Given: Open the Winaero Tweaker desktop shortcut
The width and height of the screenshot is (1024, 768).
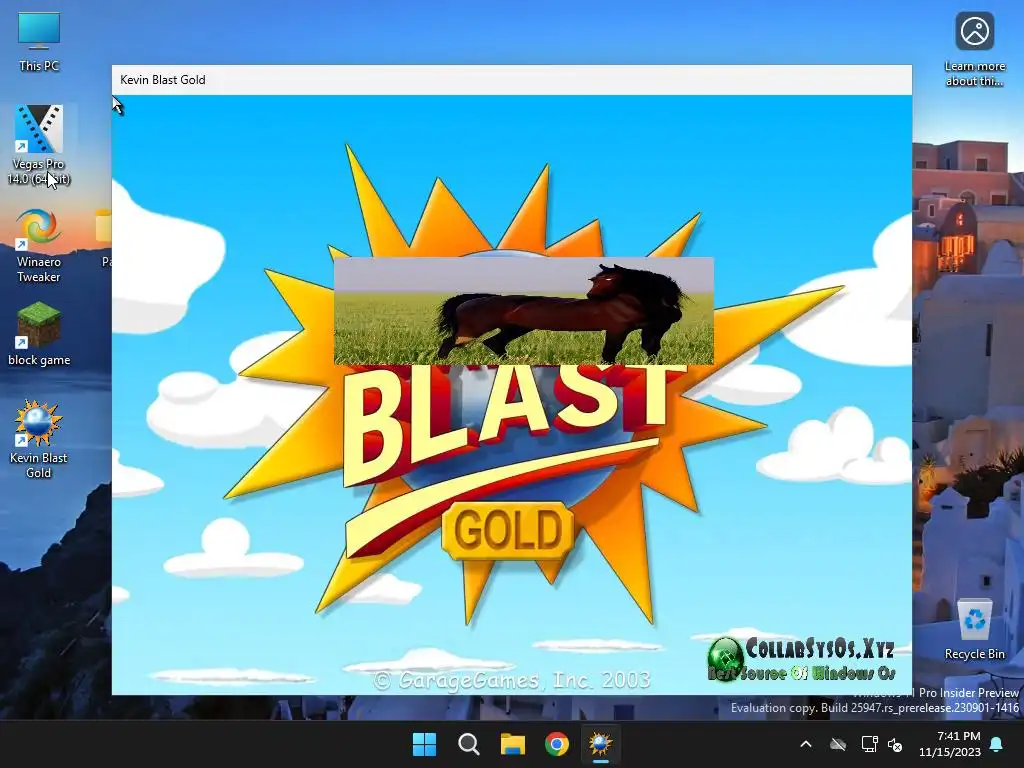Looking at the screenshot, I should point(39,246).
